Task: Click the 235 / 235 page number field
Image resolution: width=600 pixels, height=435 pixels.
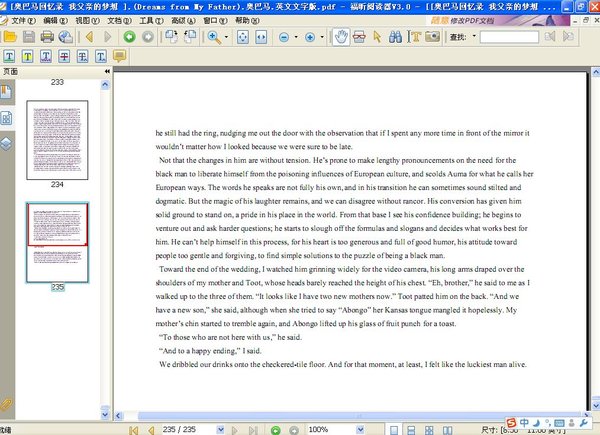Action: [x=188, y=430]
